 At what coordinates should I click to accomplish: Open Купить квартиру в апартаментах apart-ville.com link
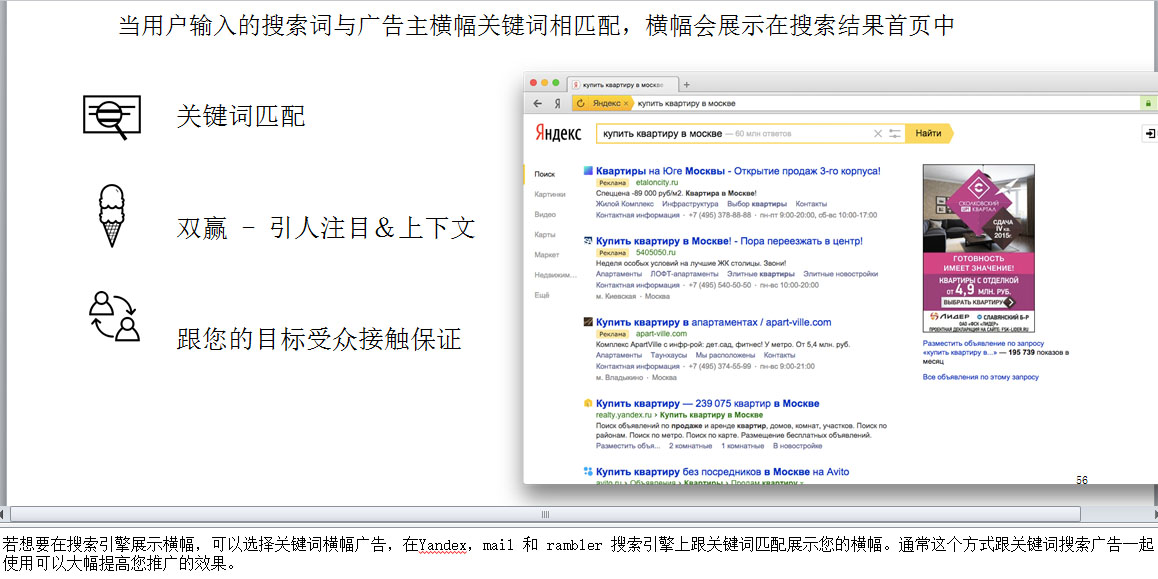pos(713,322)
